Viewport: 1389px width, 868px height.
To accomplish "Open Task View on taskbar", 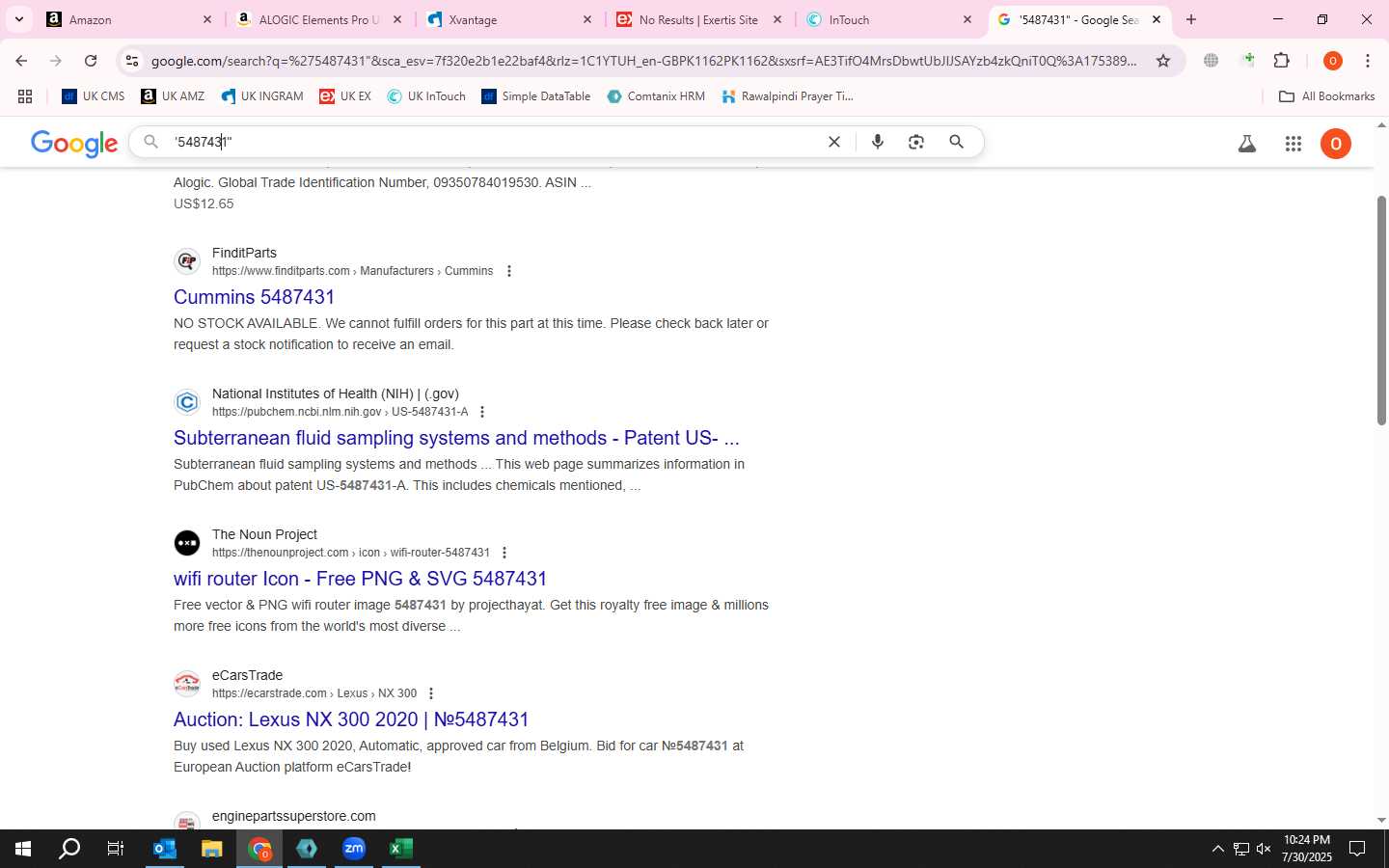I will [116, 849].
